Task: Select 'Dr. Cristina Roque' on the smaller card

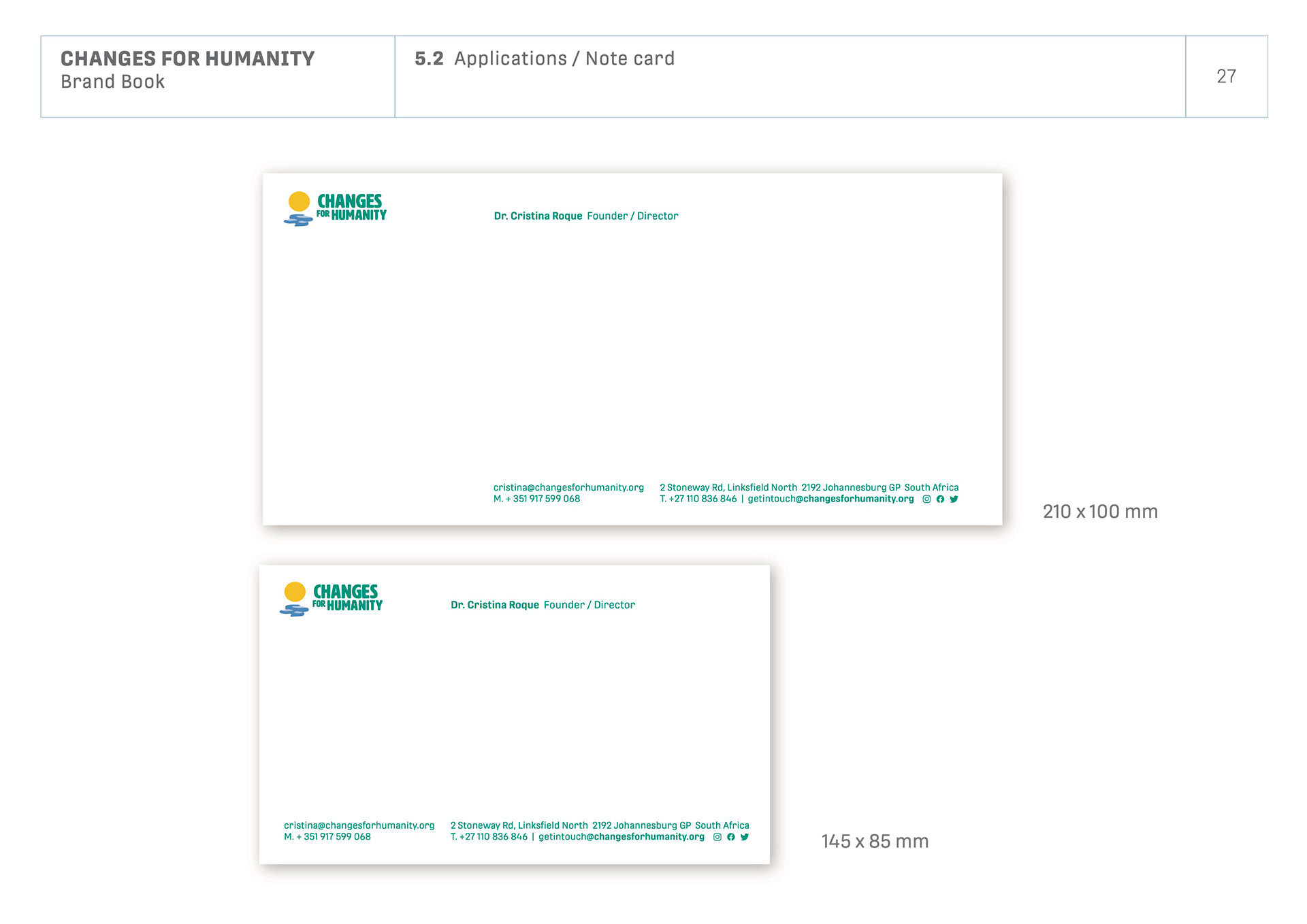Action: (495, 606)
